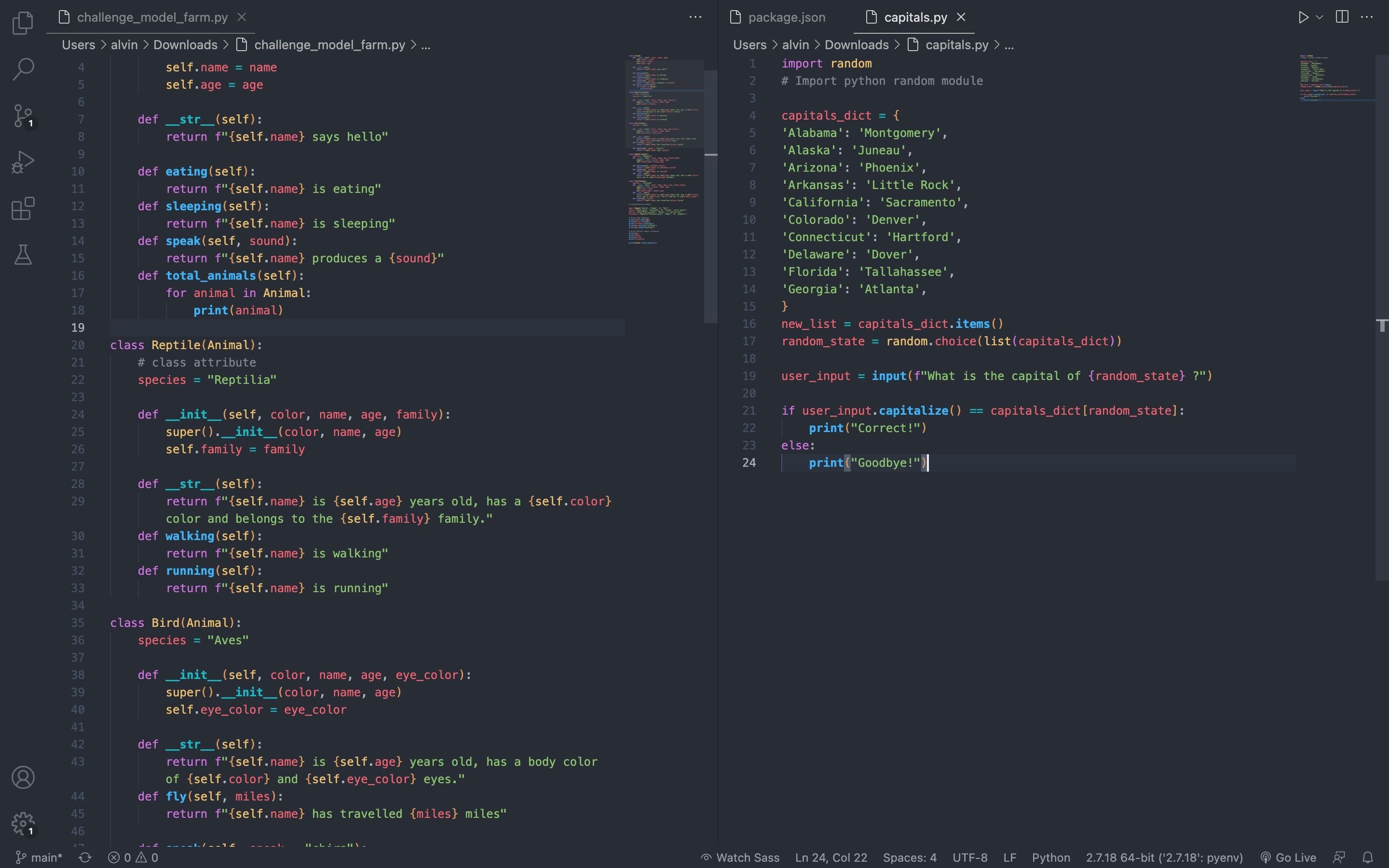This screenshot has width=1389, height=868.
Task: Click the left editor minimap
Action: click(664, 149)
